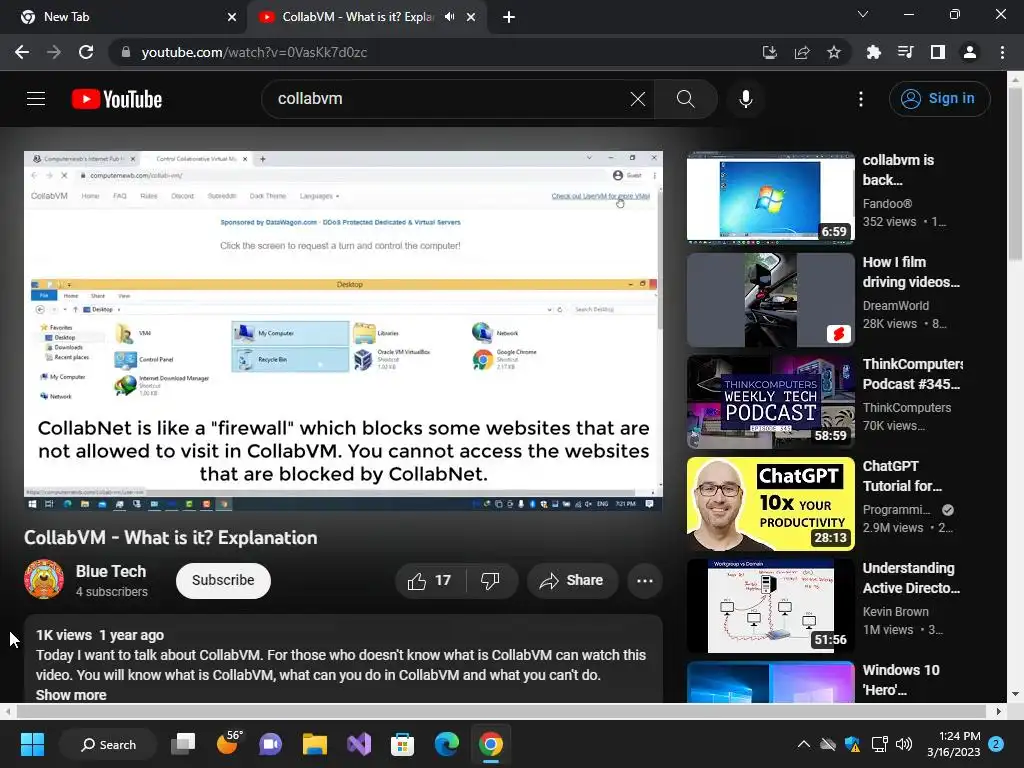Open the clock and date 1:24 PM
The image size is (1024, 768).
(x=953, y=744)
